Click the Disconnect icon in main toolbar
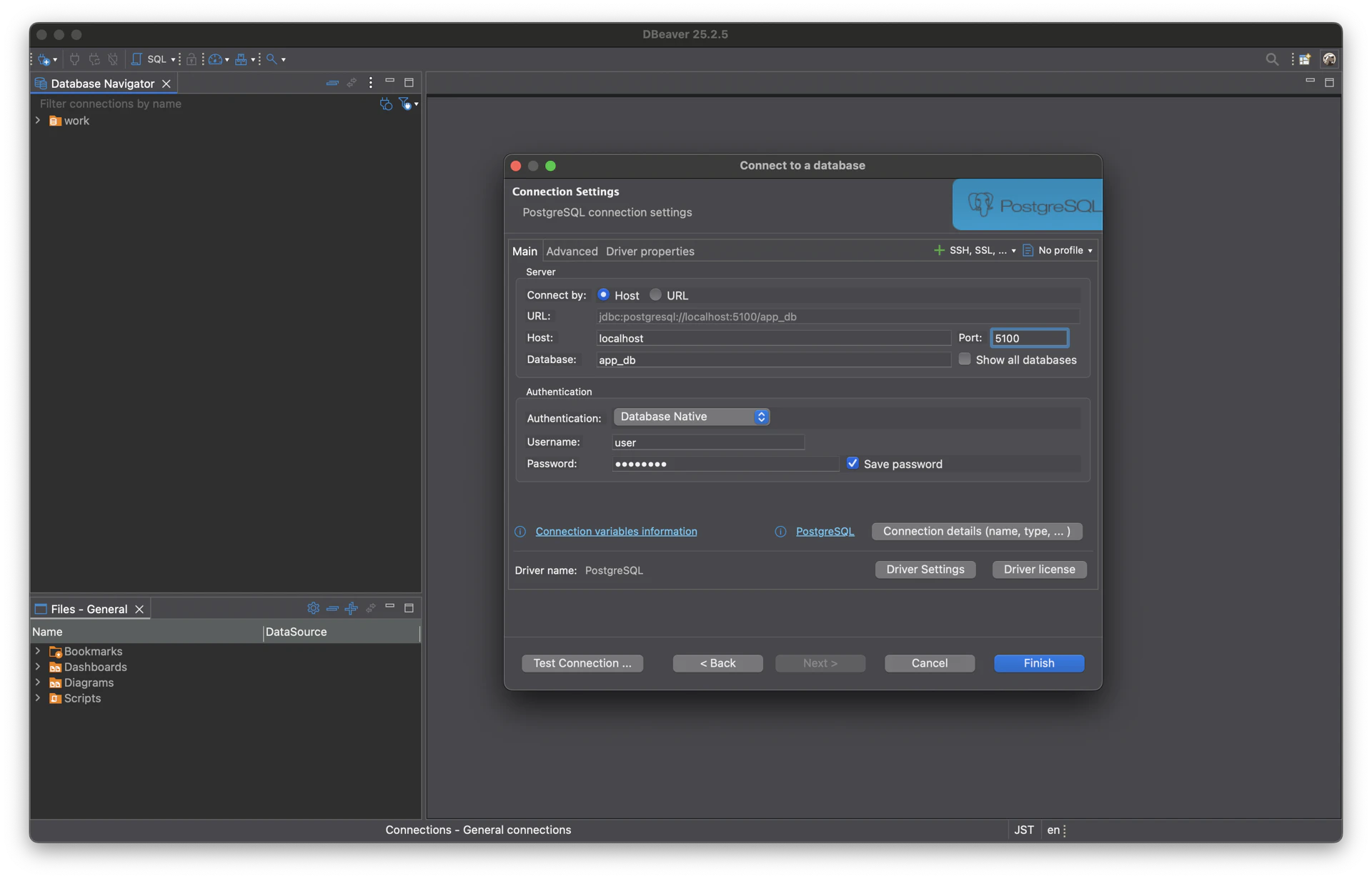 pos(113,59)
